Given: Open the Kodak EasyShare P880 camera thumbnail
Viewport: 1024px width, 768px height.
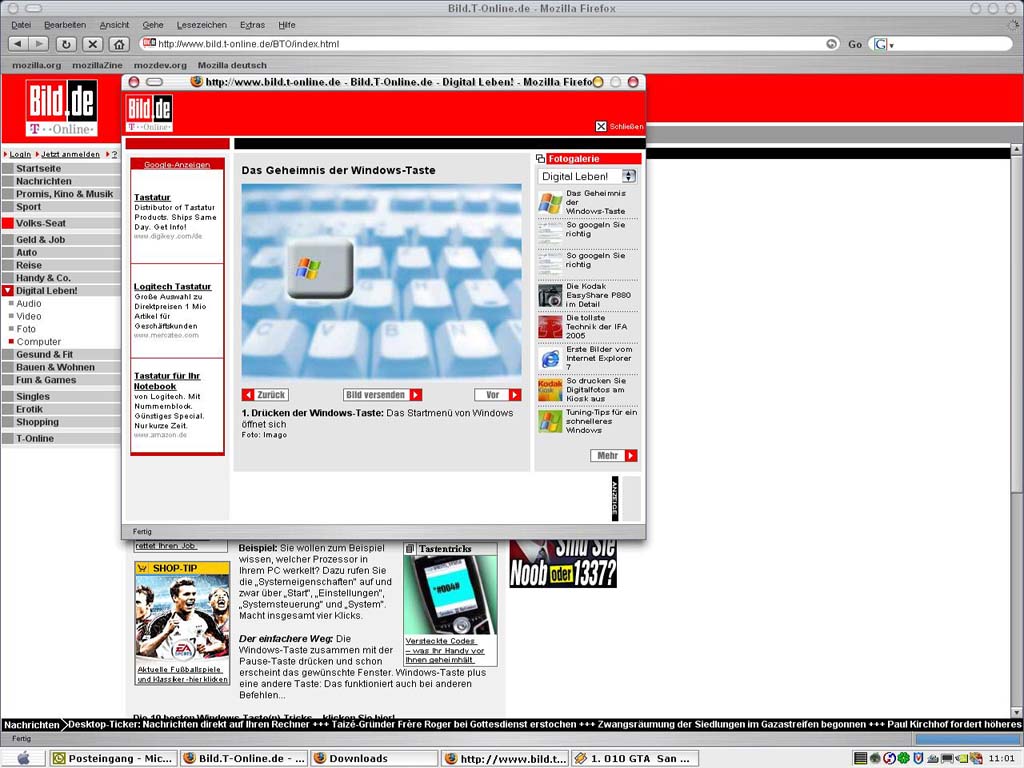Looking at the screenshot, I should point(550,295).
